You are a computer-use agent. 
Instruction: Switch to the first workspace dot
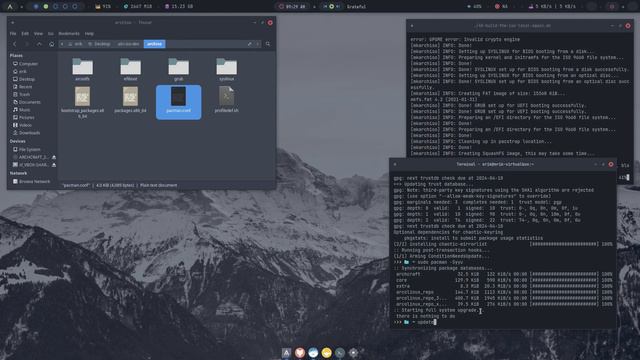pos(36,7)
